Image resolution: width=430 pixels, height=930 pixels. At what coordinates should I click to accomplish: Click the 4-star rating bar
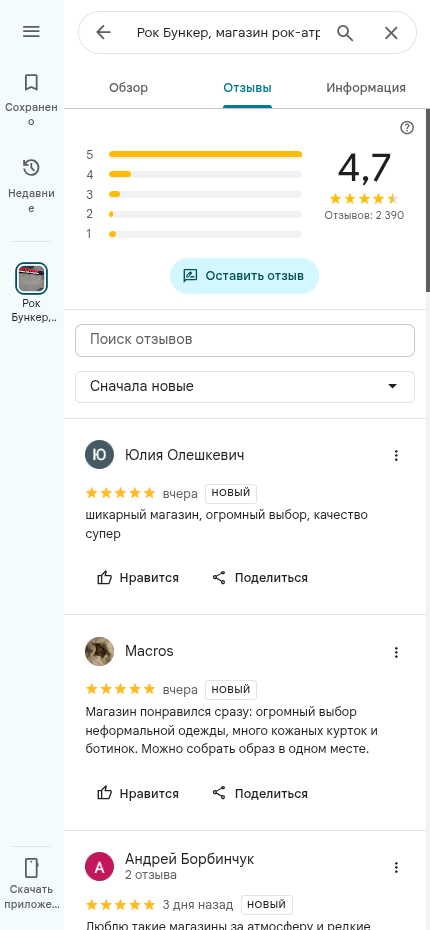click(x=205, y=174)
